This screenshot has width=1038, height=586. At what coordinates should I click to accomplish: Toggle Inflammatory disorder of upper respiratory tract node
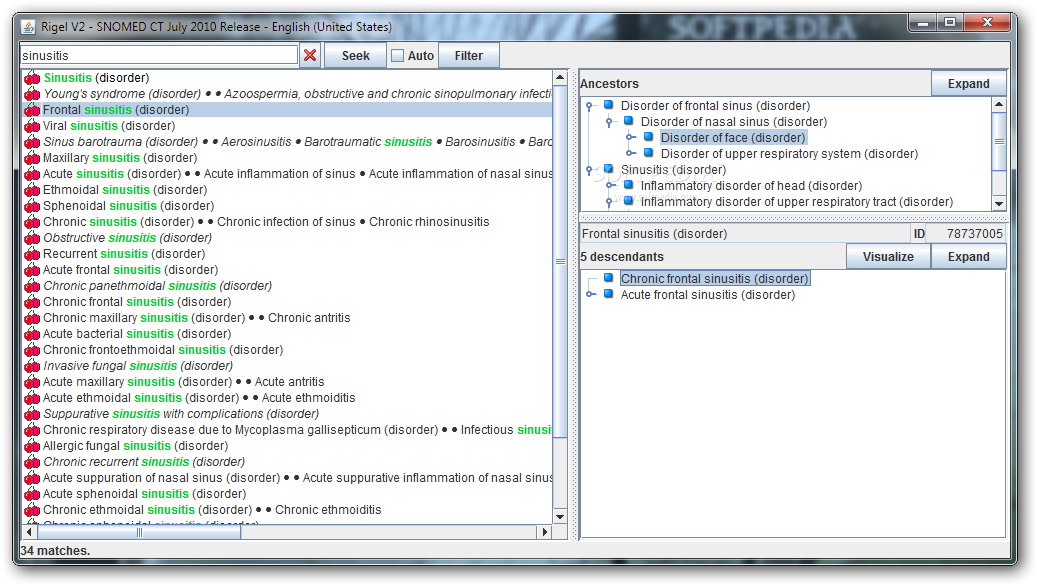click(610, 201)
